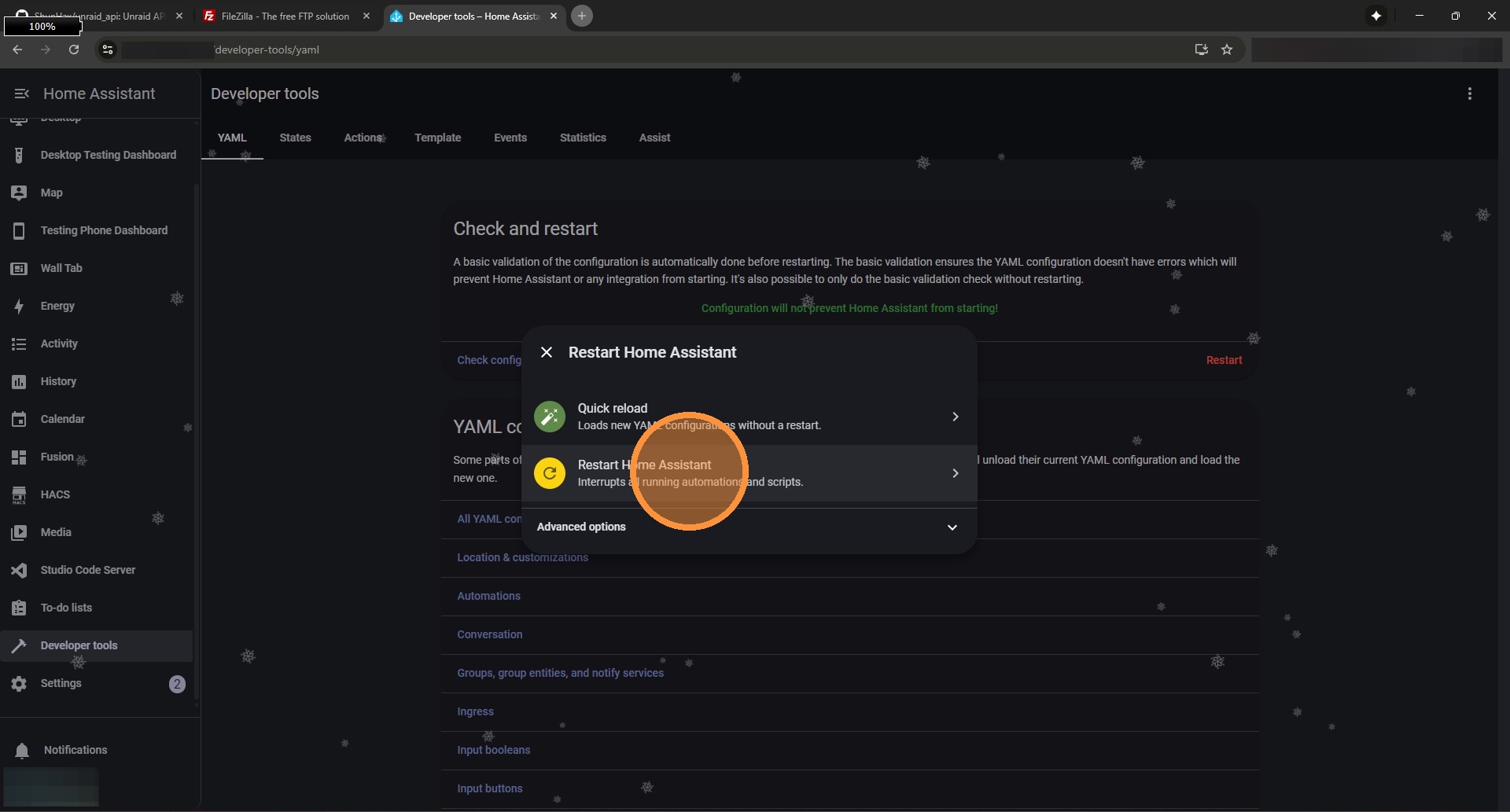Screen dimensions: 1510x812
Task: Click the yellow Restart Home Assistant icon
Action: point(550,473)
